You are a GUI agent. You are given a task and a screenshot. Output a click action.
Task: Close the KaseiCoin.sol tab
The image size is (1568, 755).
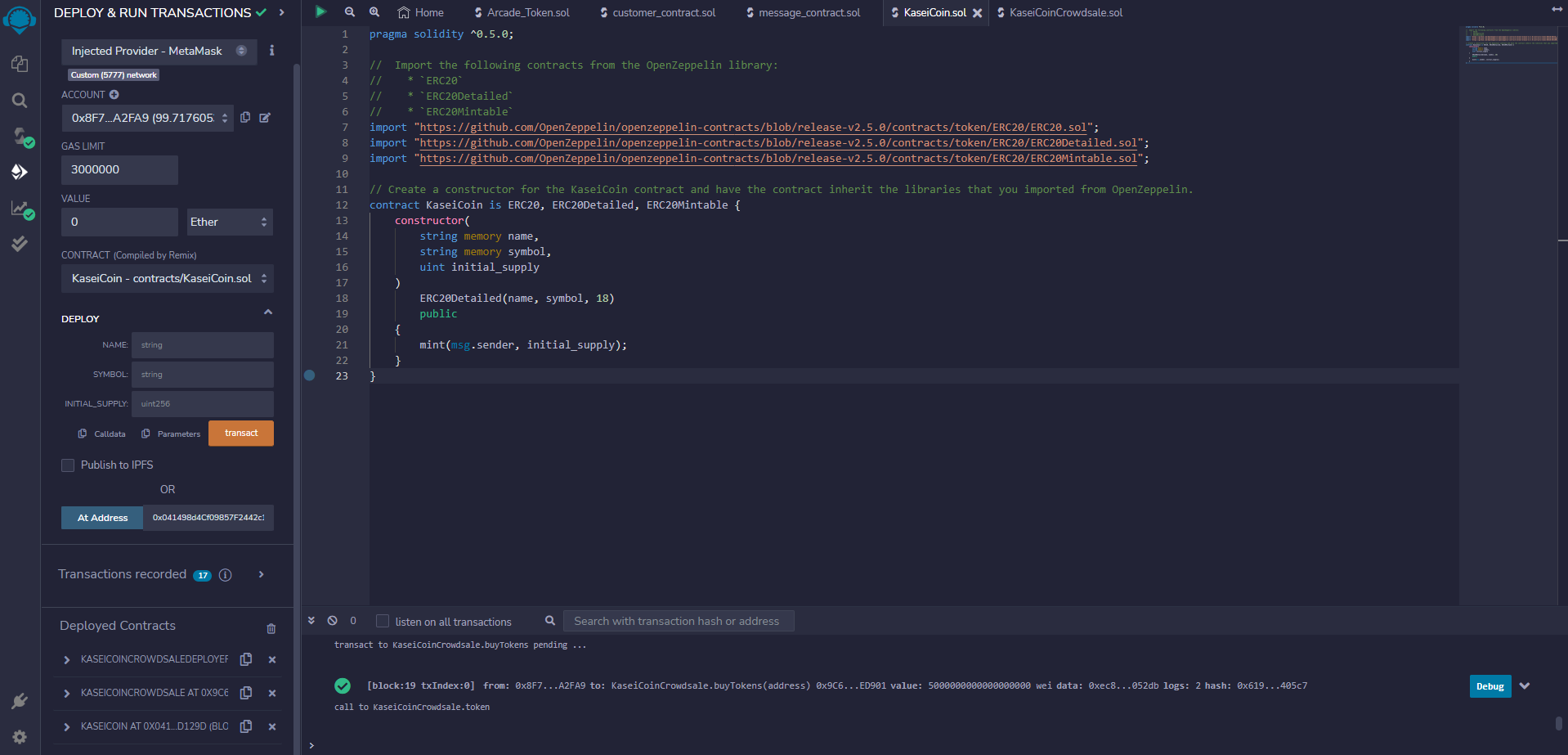977,13
